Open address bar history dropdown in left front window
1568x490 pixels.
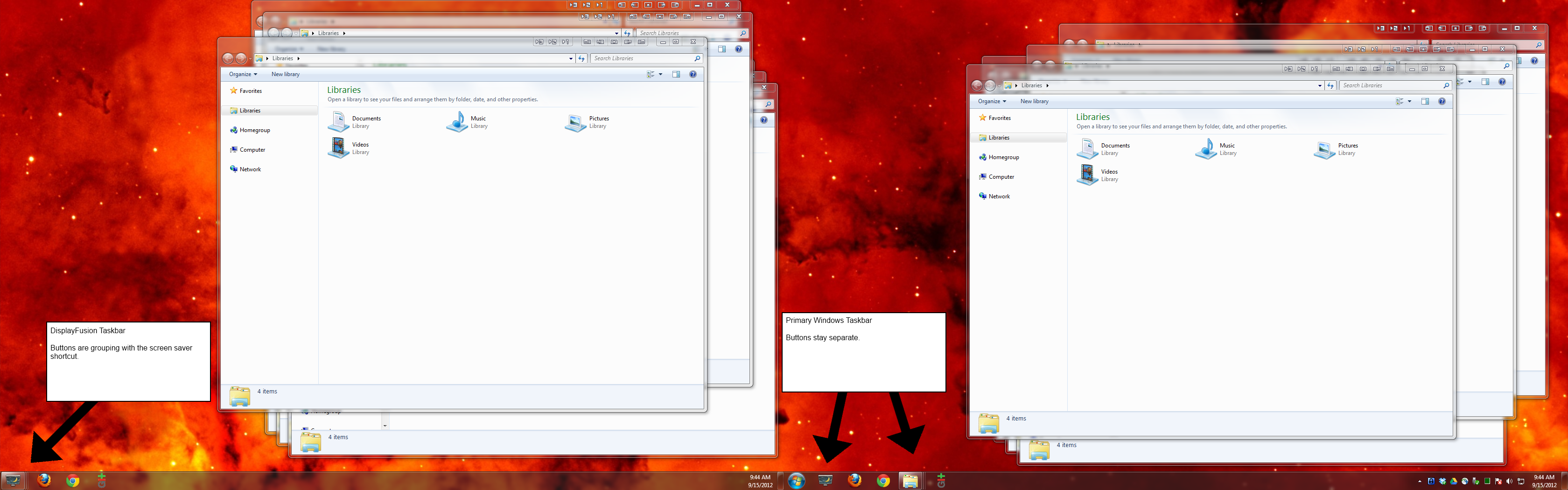coord(570,58)
